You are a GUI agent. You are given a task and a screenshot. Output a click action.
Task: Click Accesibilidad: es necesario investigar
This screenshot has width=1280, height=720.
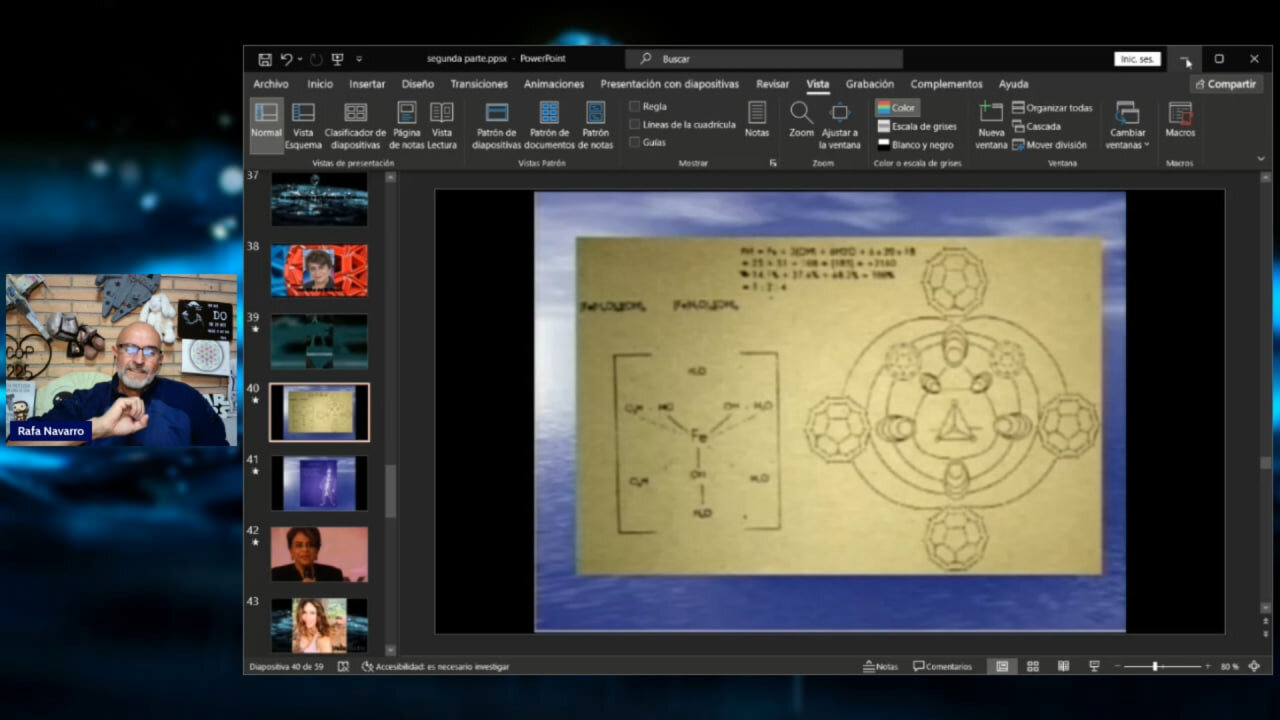[x=435, y=666]
